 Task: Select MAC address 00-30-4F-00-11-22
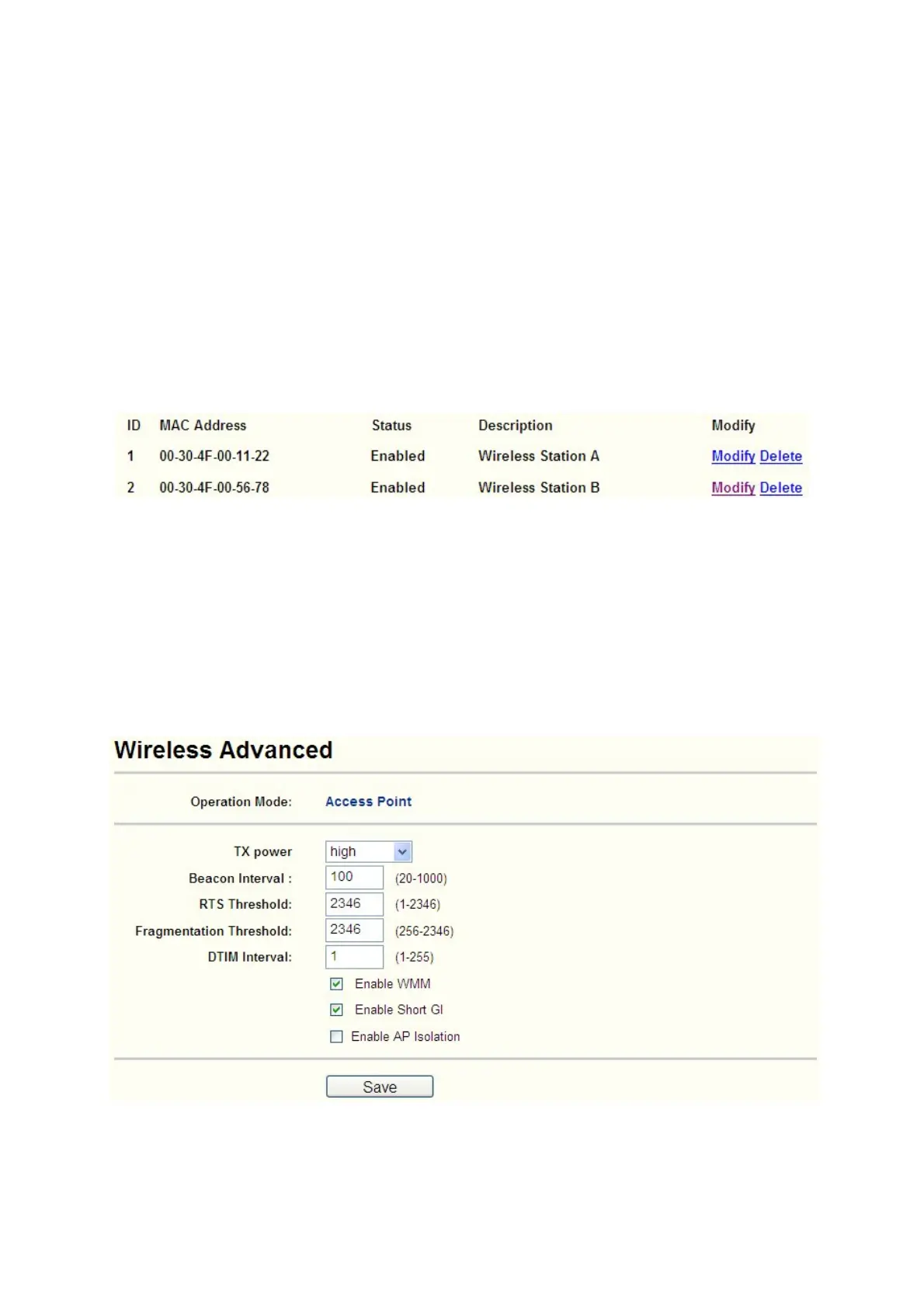214,456
